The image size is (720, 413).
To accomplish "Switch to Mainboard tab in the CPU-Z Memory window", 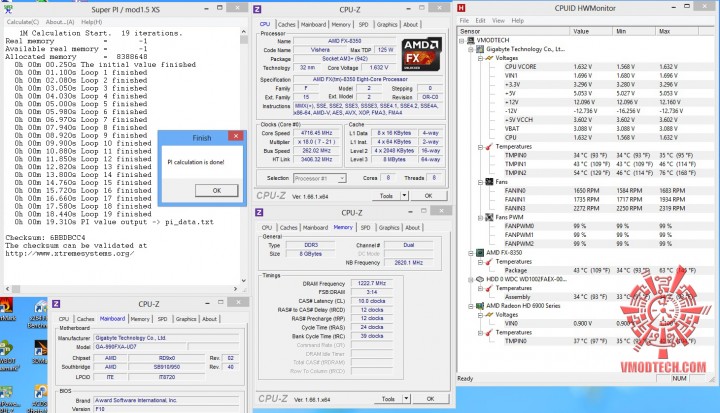I will tap(315, 227).
